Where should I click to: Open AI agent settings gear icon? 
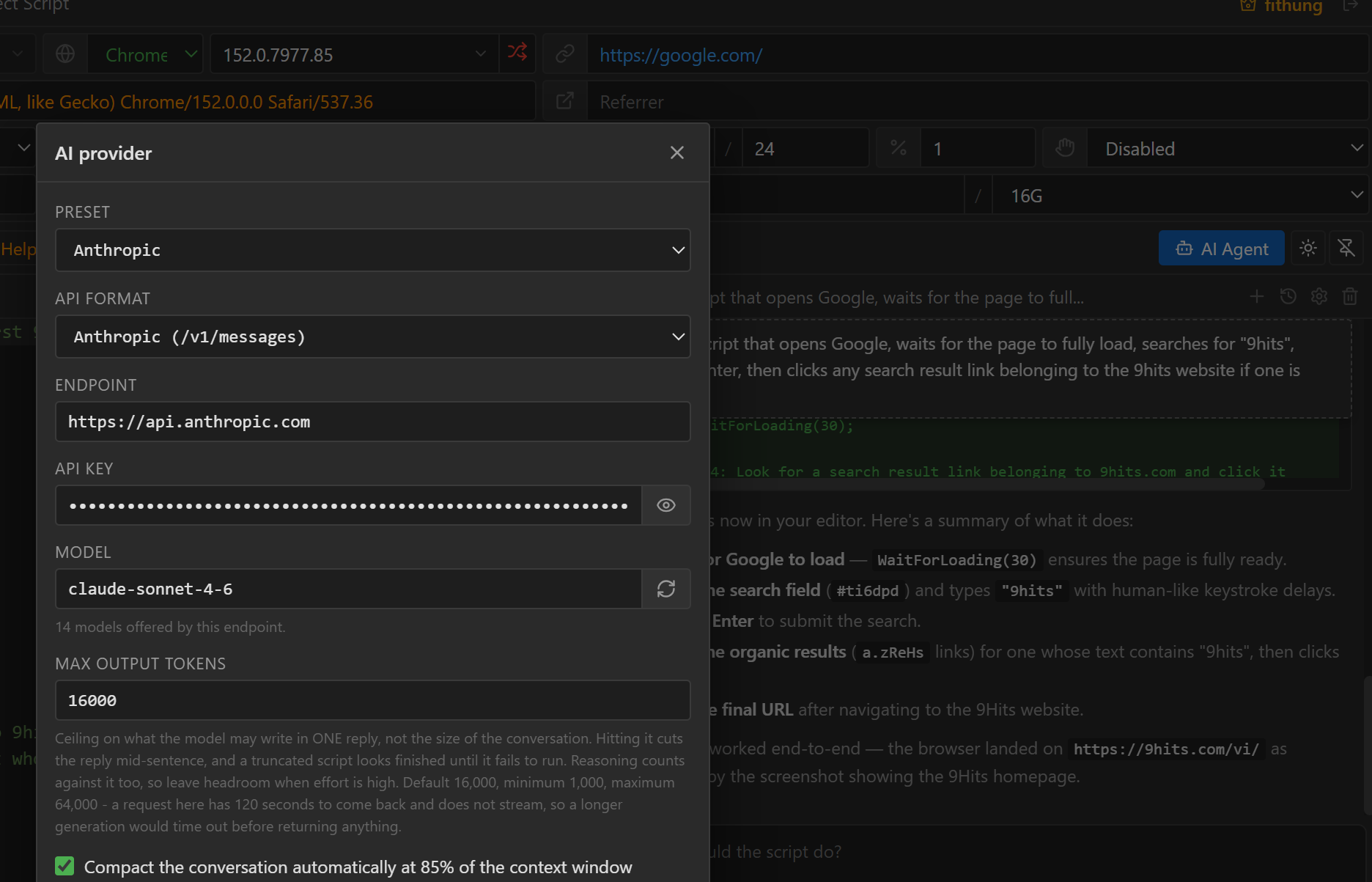1319,296
